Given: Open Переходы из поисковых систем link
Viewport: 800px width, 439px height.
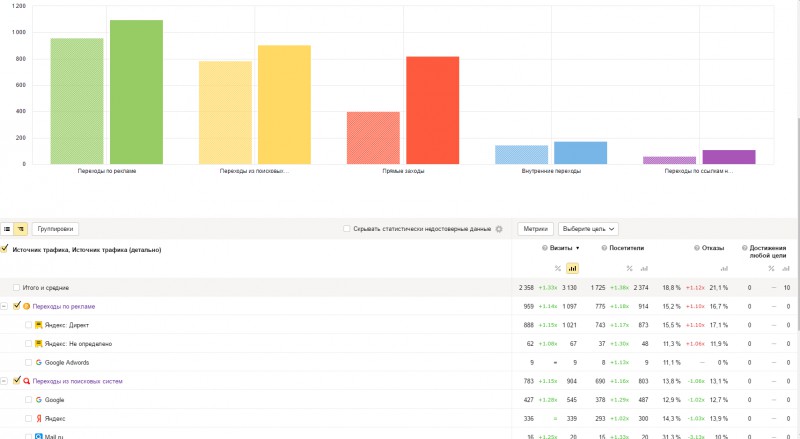Looking at the screenshot, I should 78,381.
